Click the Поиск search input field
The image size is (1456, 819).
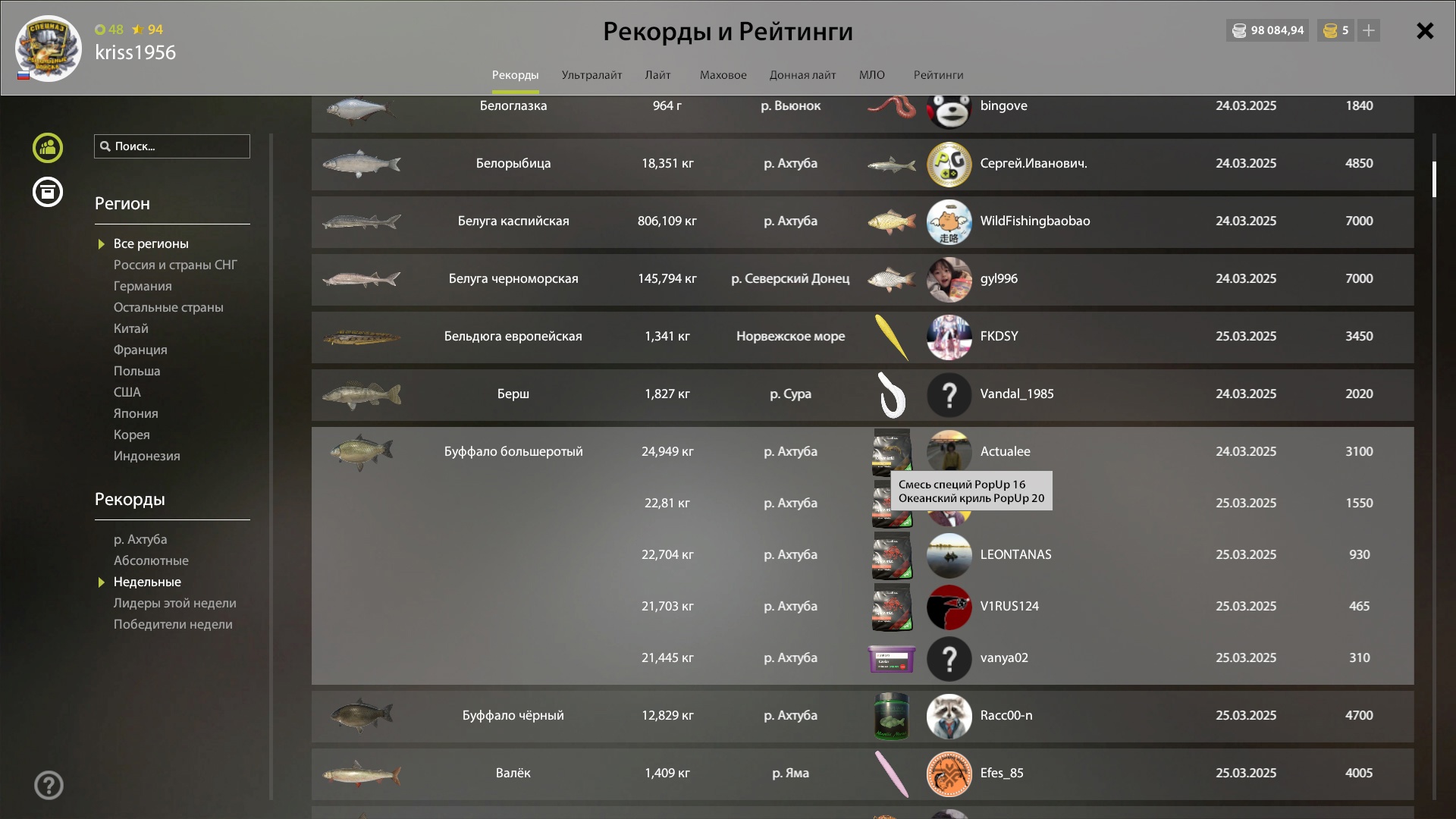point(172,146)
